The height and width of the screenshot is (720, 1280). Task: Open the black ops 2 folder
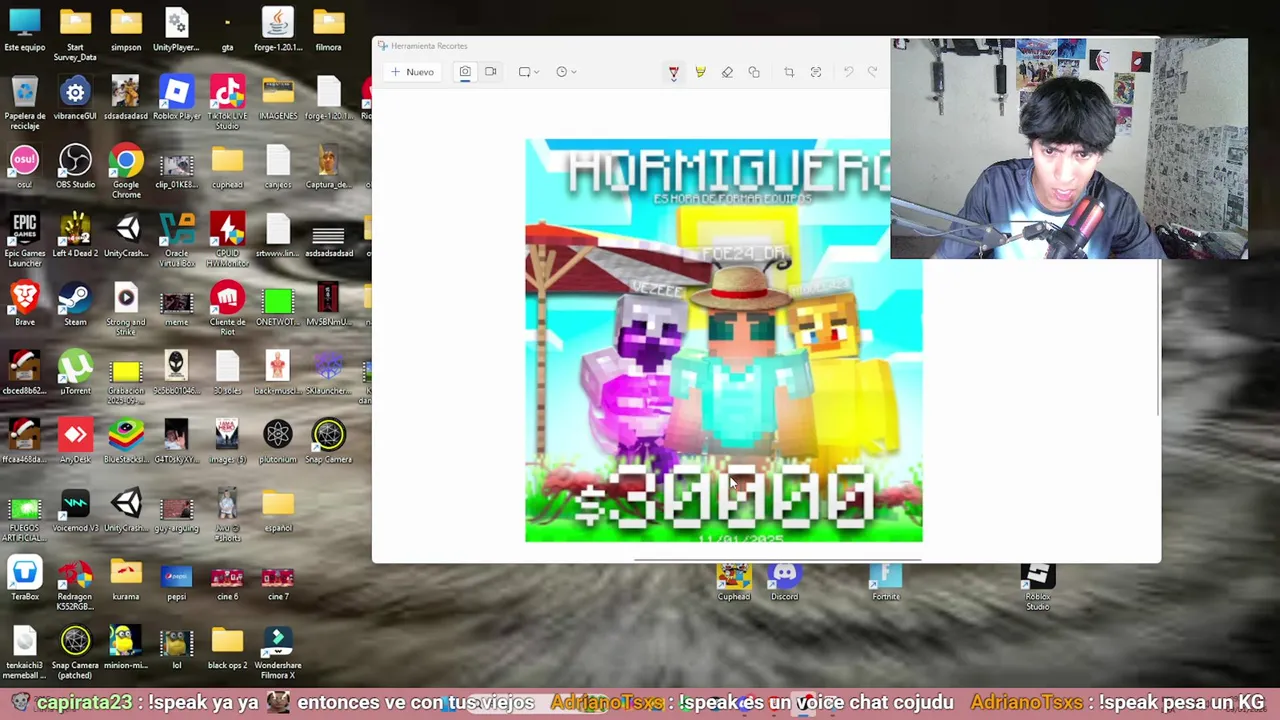point(227,647)
